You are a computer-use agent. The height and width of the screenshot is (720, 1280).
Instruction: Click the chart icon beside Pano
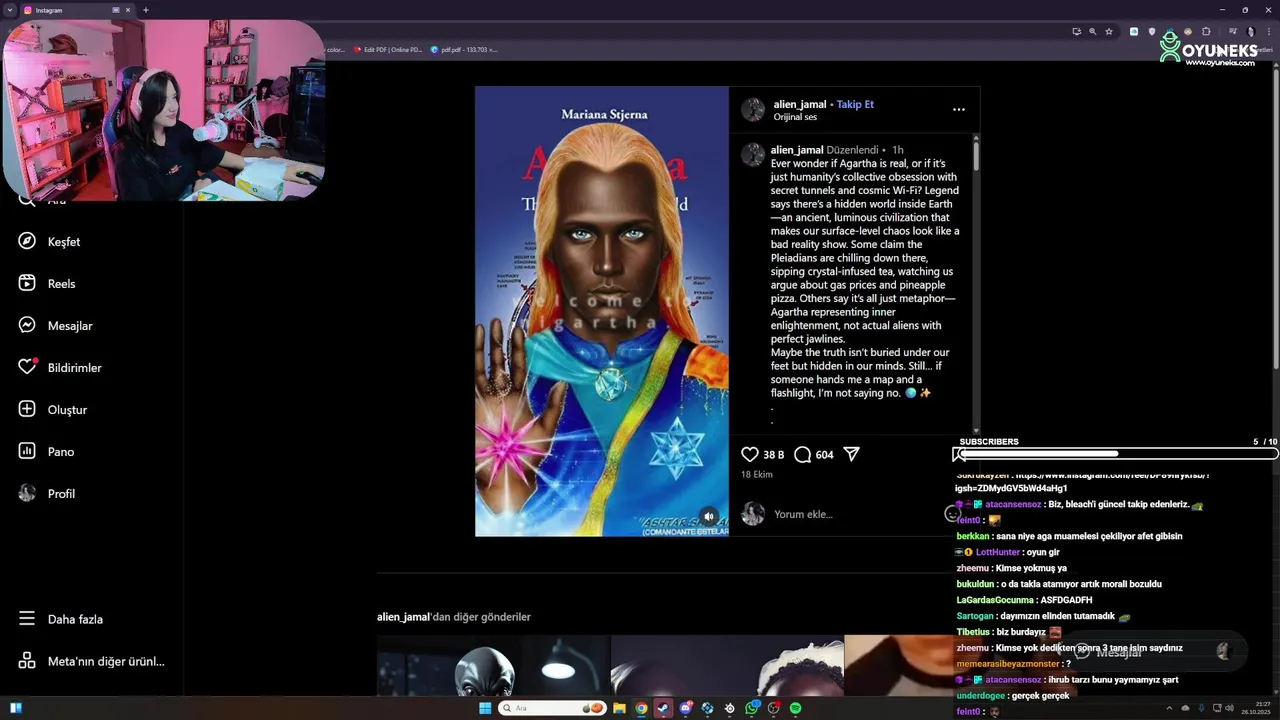click(x=27, y=451)
